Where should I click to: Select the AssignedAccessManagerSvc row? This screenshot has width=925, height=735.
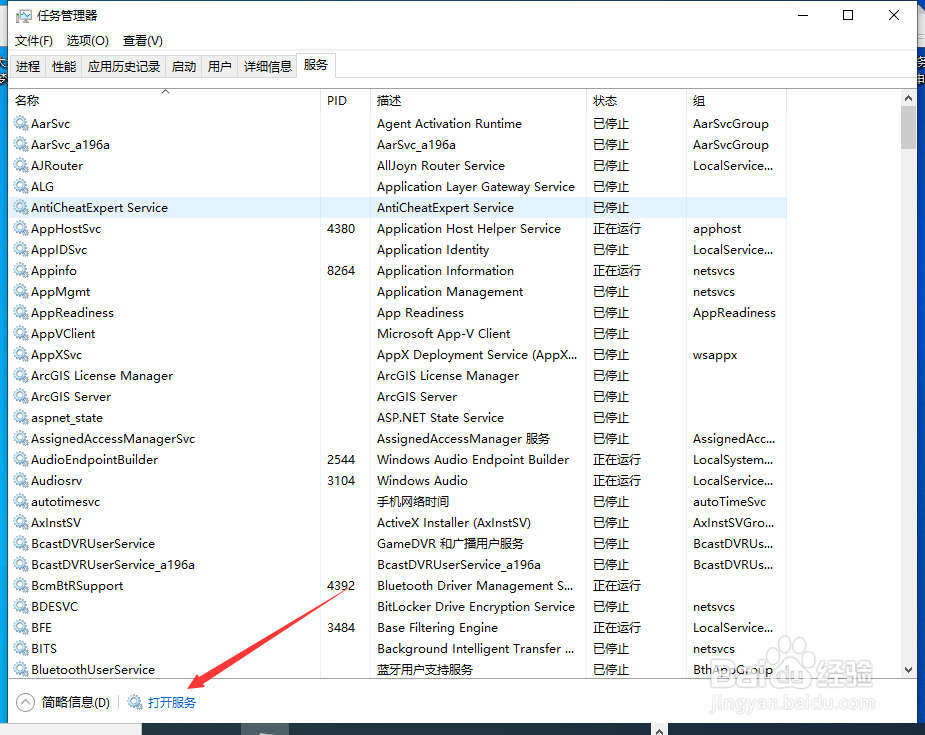click(x=398, y=438)
